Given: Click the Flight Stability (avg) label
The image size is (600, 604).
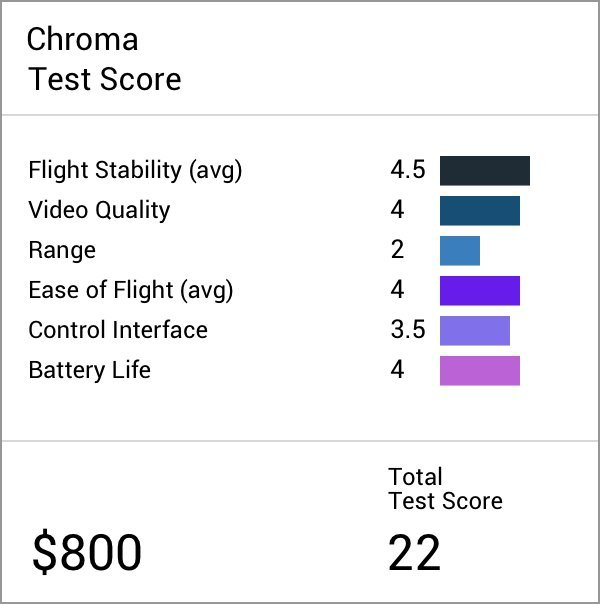Looking at the screenshot, I should (135, 170).
